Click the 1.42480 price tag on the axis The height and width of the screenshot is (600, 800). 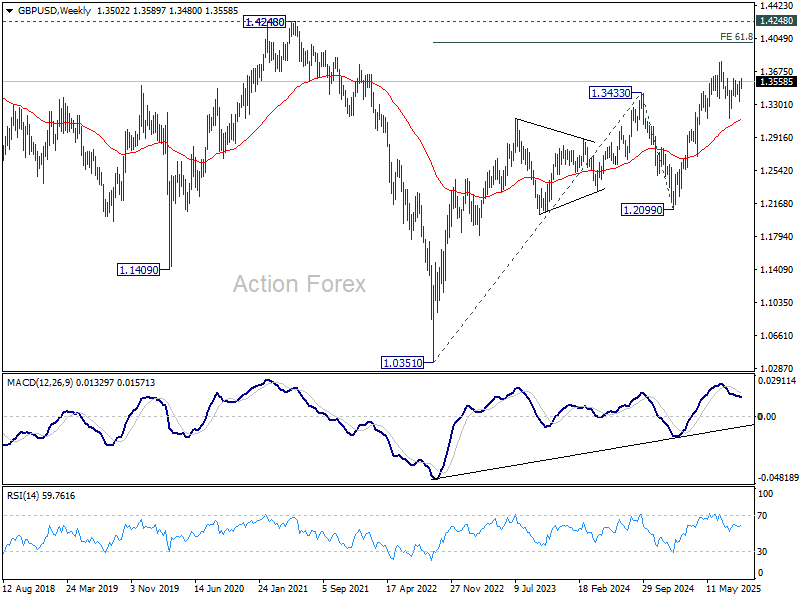pos(777,21)
